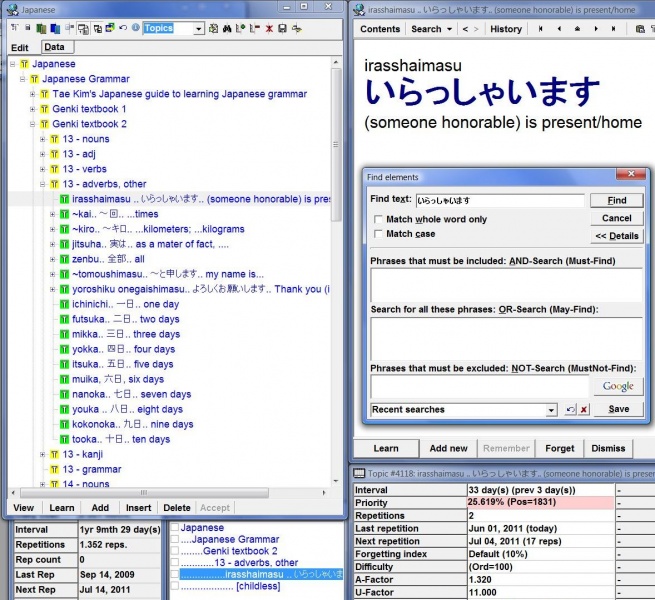655x600 pixels.
Task: Open the Recent searches dropdown
Action: [x=551, y=410]
